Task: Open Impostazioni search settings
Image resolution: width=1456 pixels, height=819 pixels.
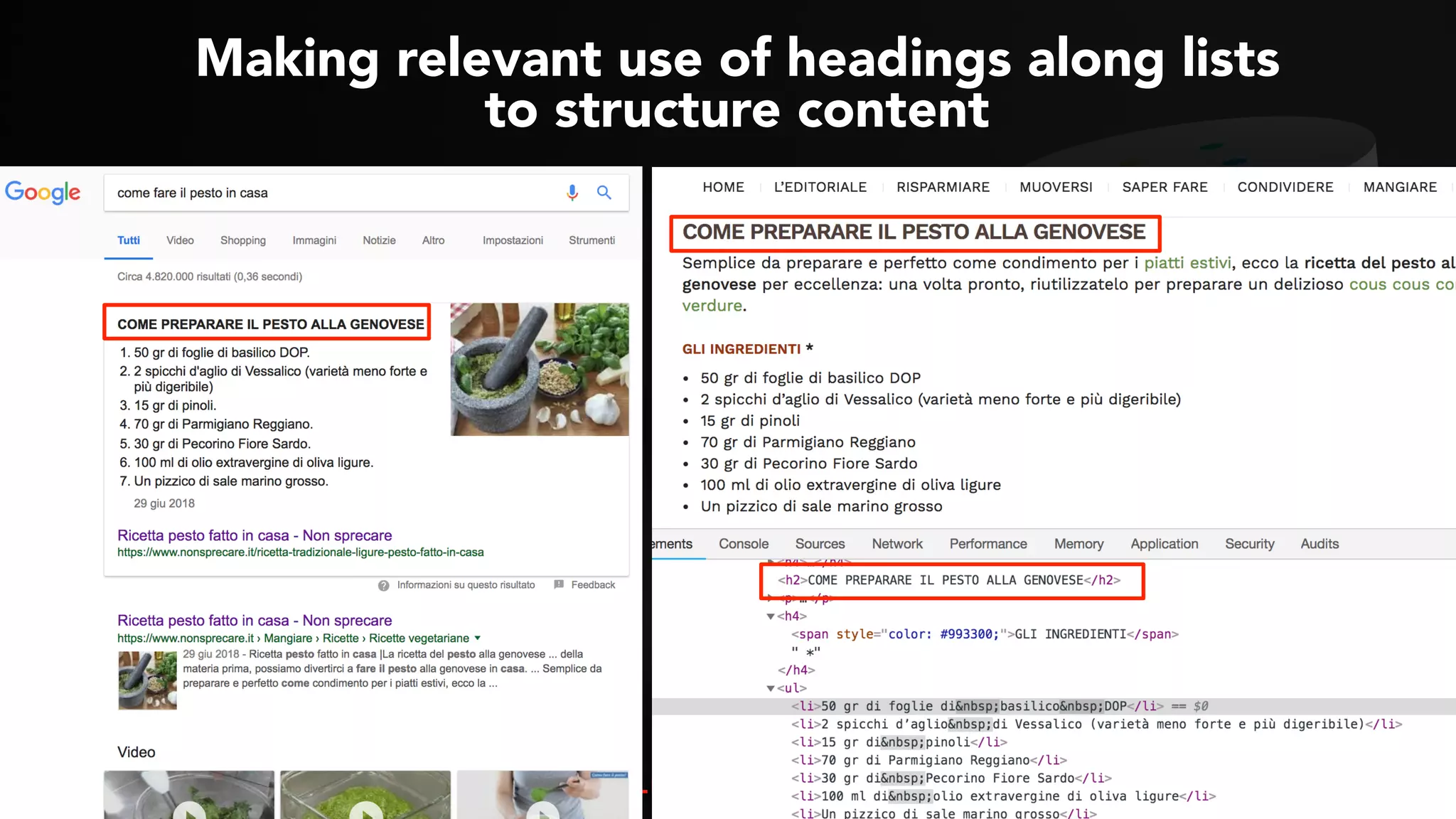Action: point(513,240)
